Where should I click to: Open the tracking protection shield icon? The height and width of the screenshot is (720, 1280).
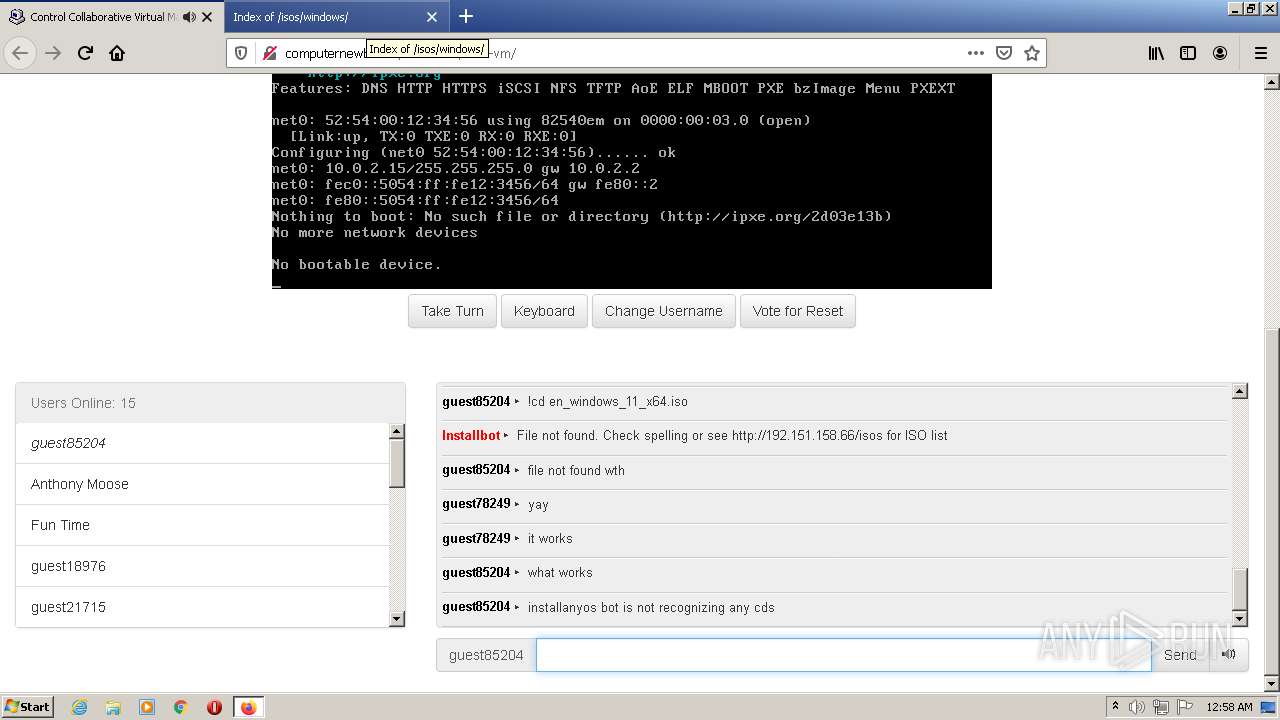click(x=241, y=53)
